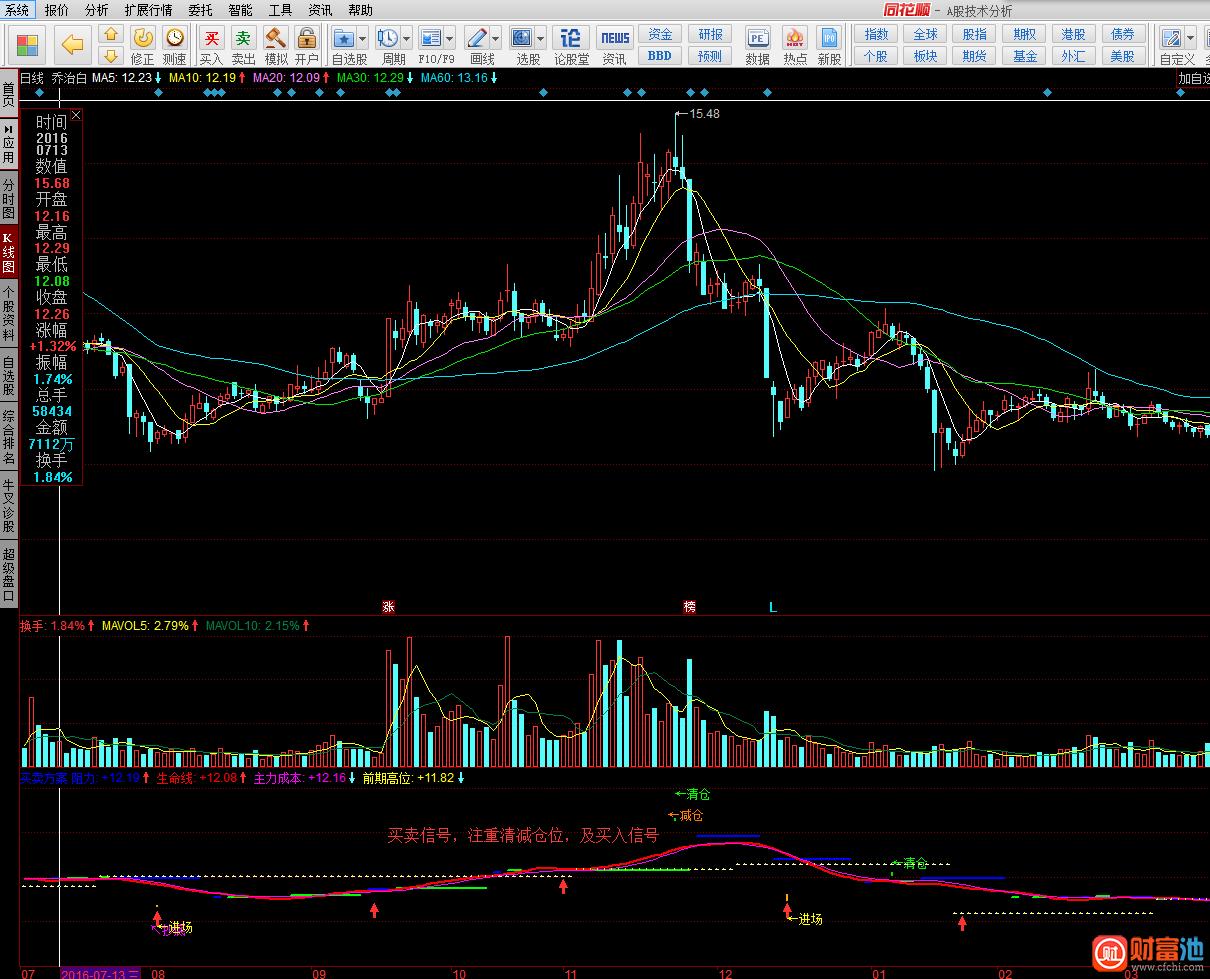The image size is (1210, 979).
Task: Expand the 画线 drawing dropdown arrow
Action: (496, 38)
